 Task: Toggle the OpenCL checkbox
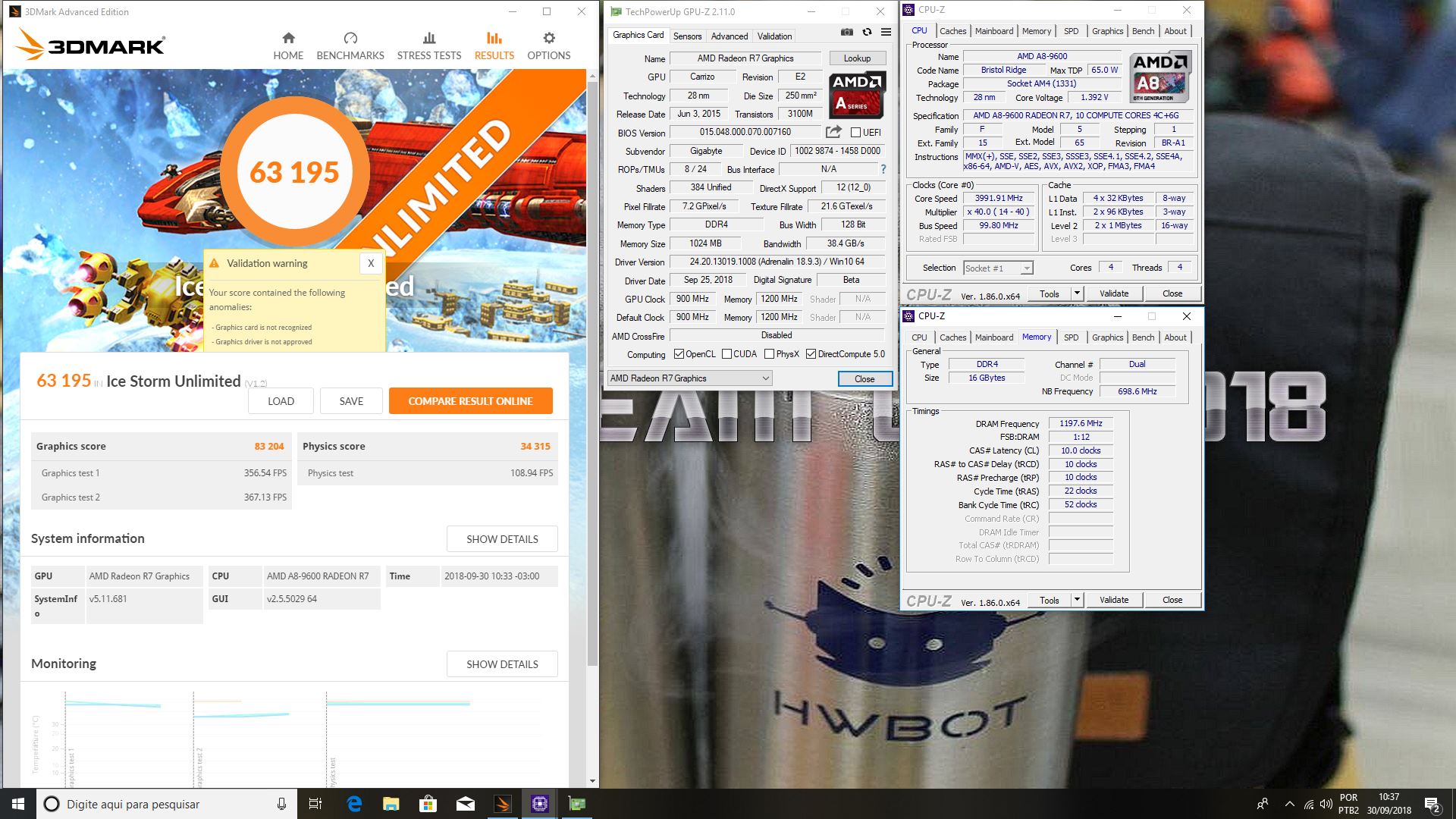tap(679, 354)
